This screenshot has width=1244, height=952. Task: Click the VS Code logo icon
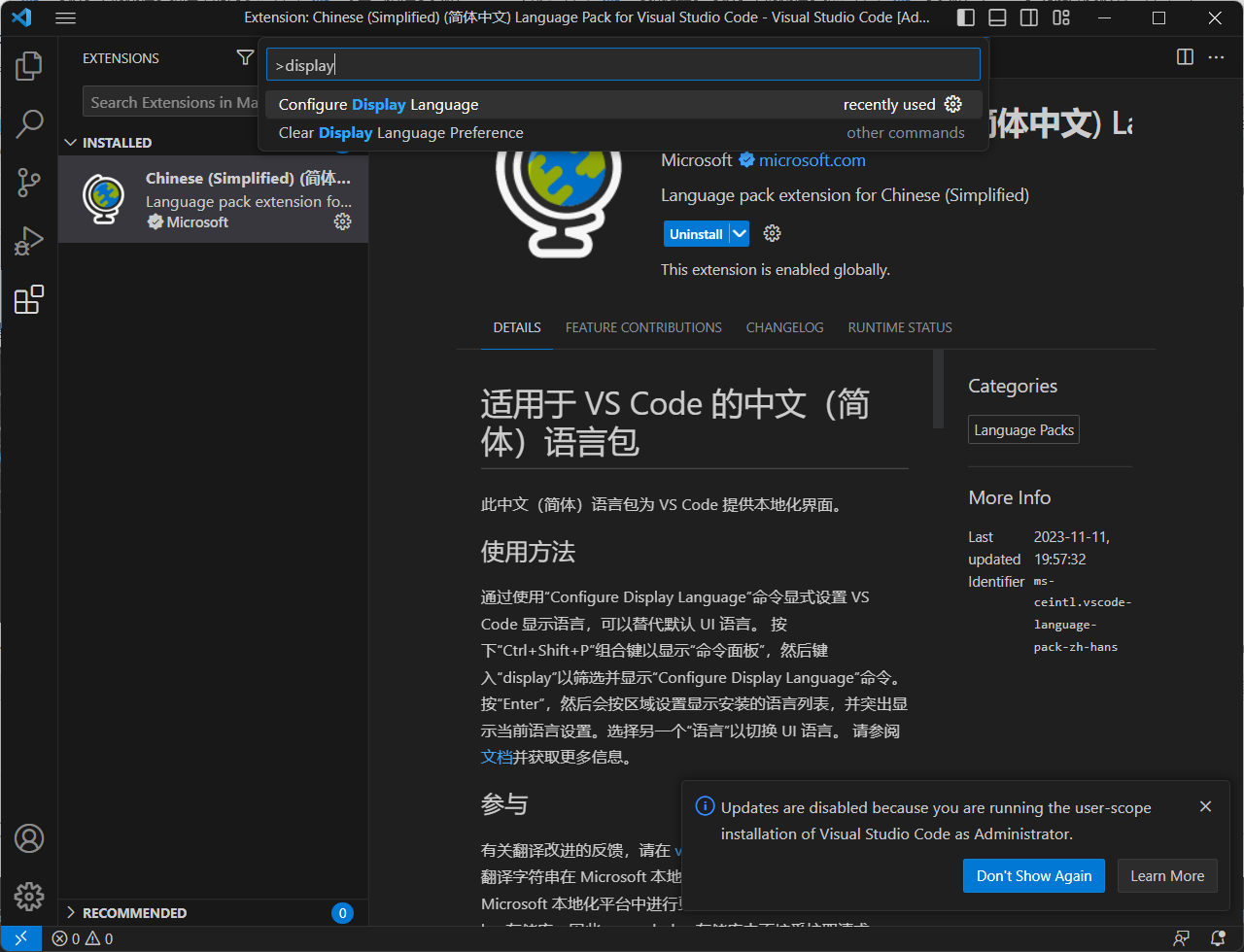[x=21, y=17]
